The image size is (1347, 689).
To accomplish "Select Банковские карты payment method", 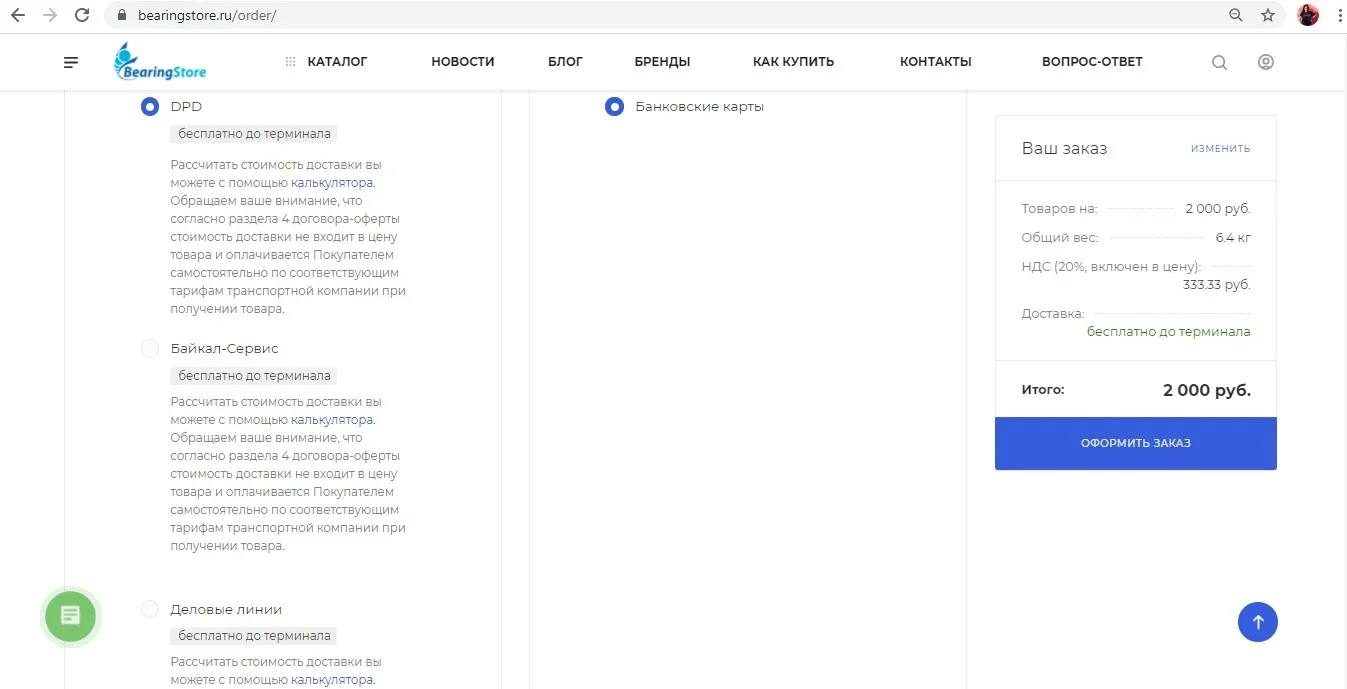I will [x=614, y=107].
